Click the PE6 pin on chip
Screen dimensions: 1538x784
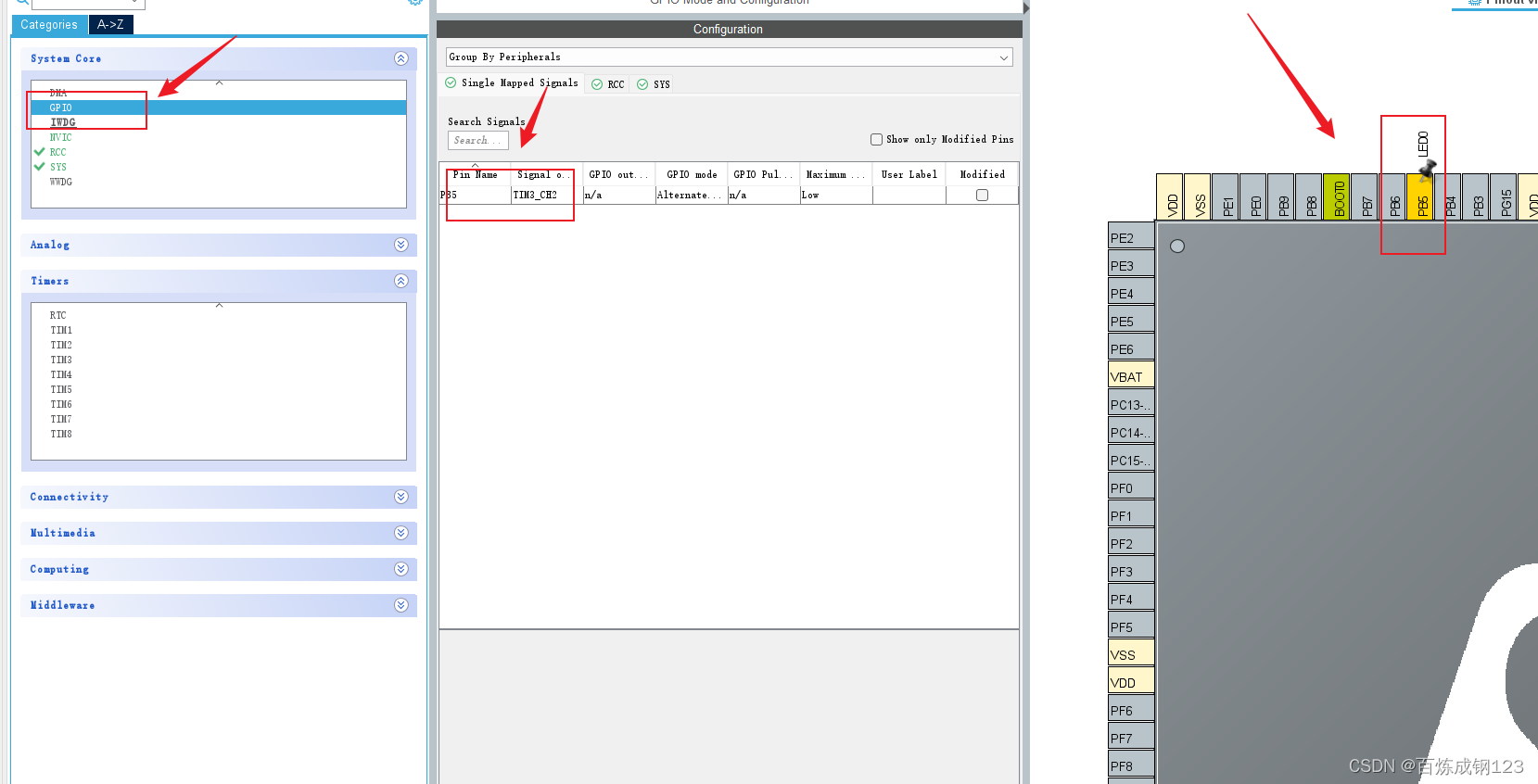pyautogui.click(x=1131, y=348)
